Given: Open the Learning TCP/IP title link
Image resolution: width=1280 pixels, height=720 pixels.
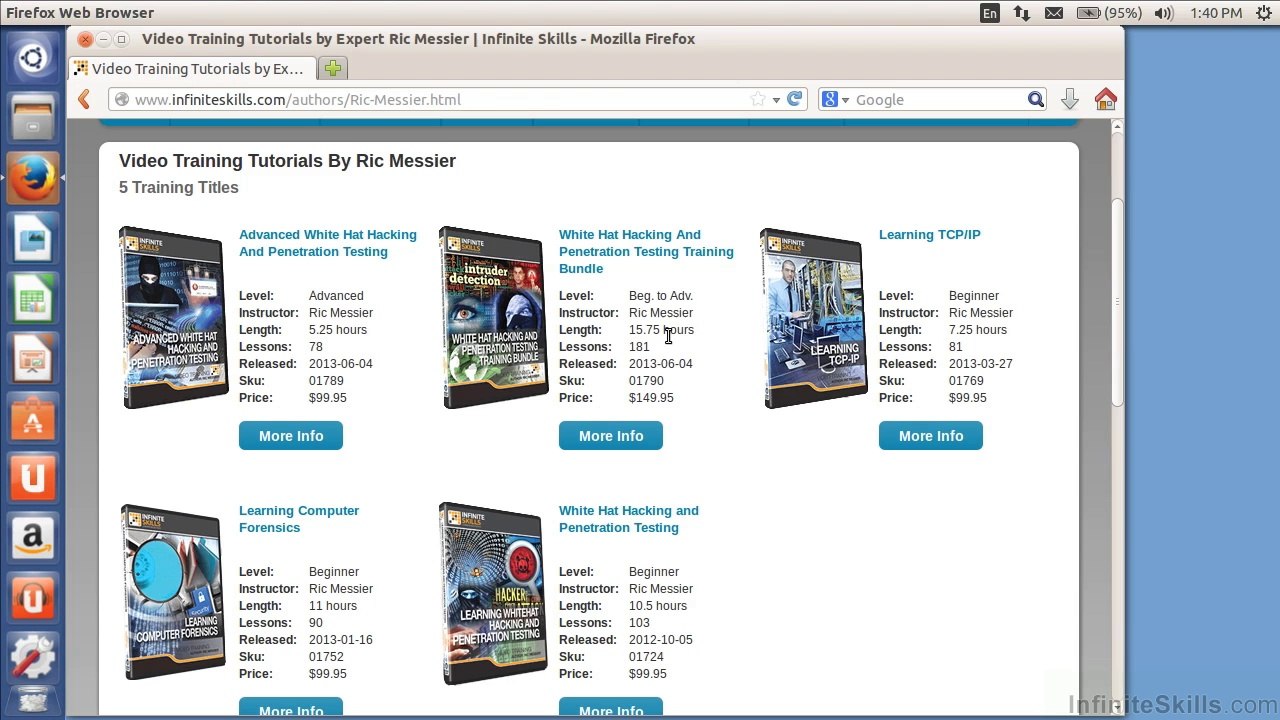Looking at the screenshot, I should coord(930,235).
